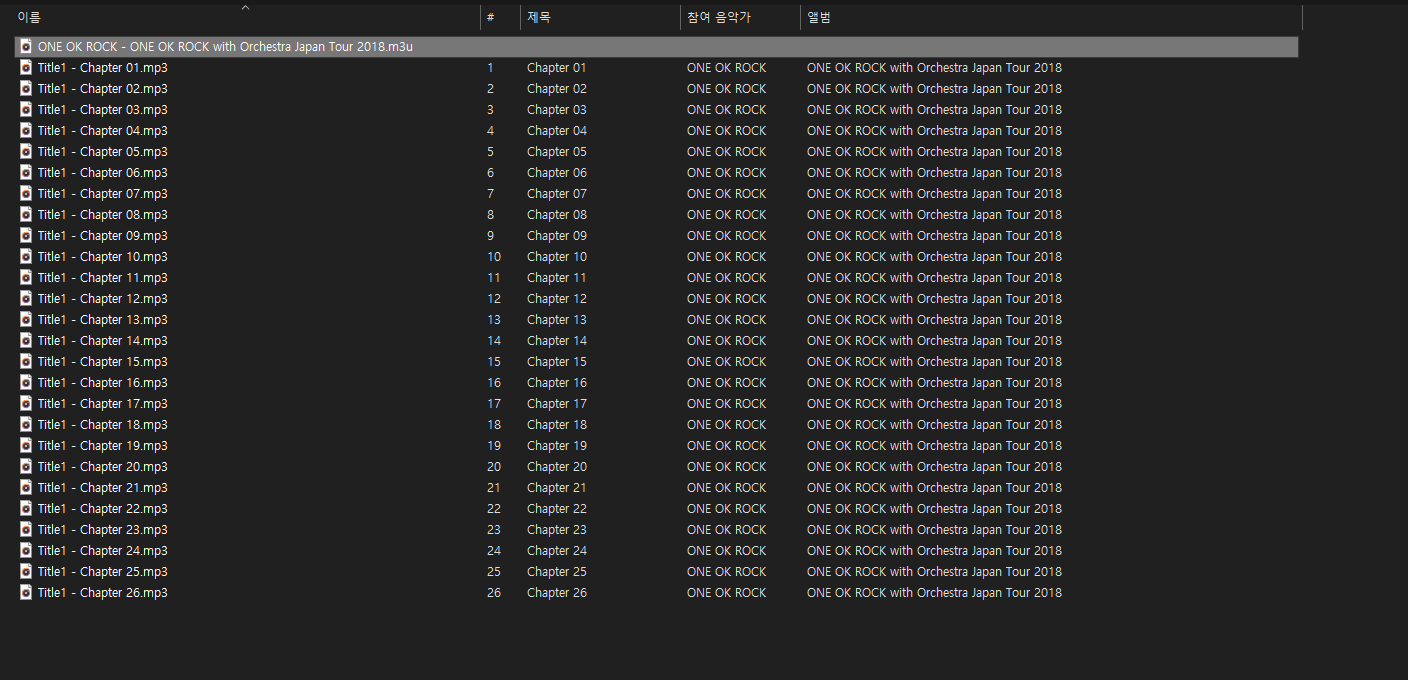Click track number 20 cell
Image resolution: width=1408 pixels, height=680 pixels.
[494, 467]
